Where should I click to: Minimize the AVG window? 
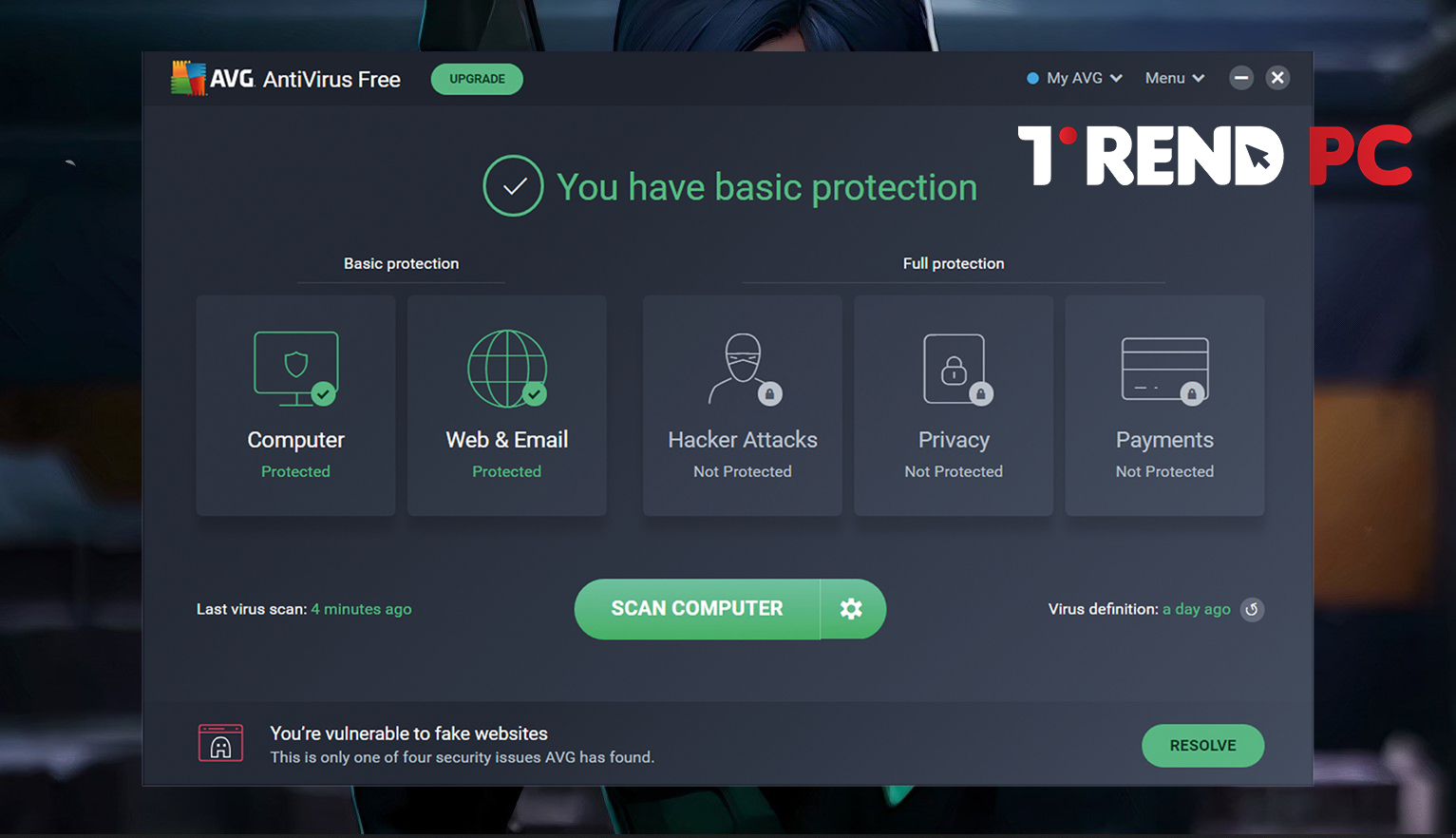1240,78
